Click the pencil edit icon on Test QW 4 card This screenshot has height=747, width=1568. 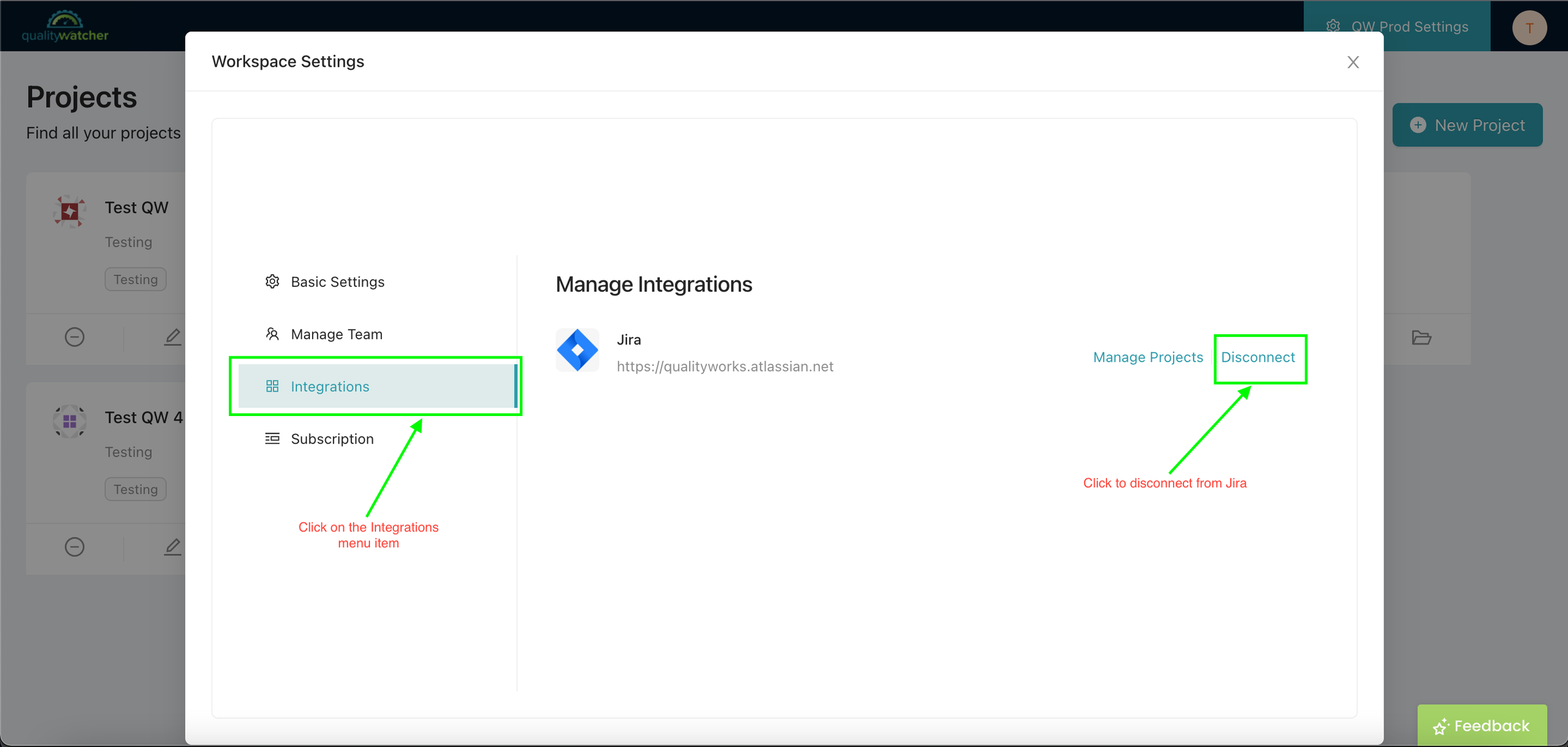(x=173, y=547)
